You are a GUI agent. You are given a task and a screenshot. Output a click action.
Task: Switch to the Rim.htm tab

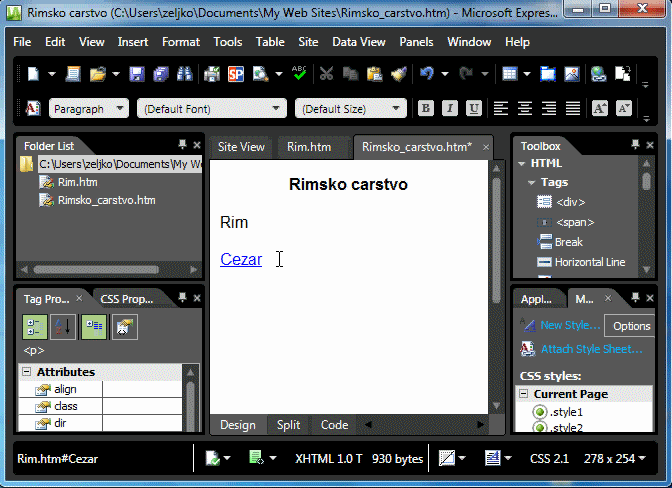click(x=308, y=147)
